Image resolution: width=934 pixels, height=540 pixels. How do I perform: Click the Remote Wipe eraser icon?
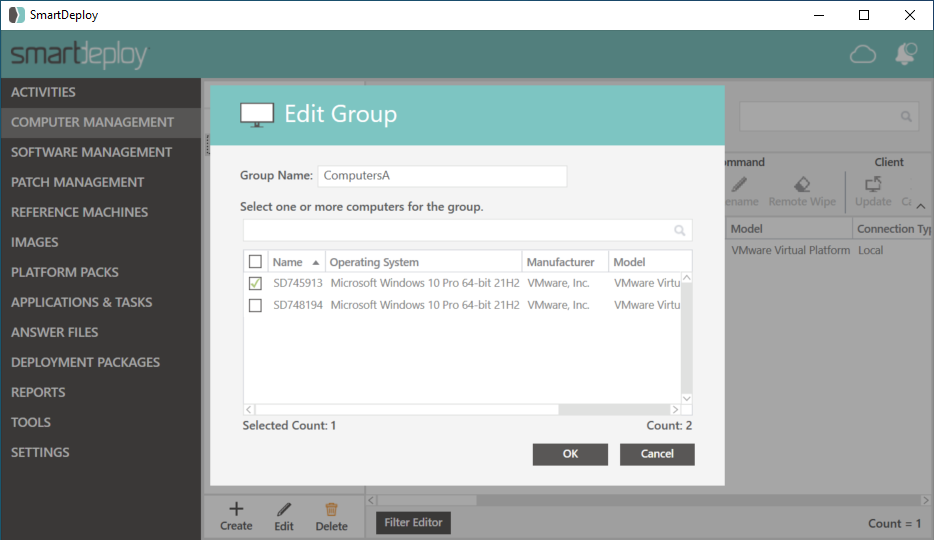coord(802,185)
